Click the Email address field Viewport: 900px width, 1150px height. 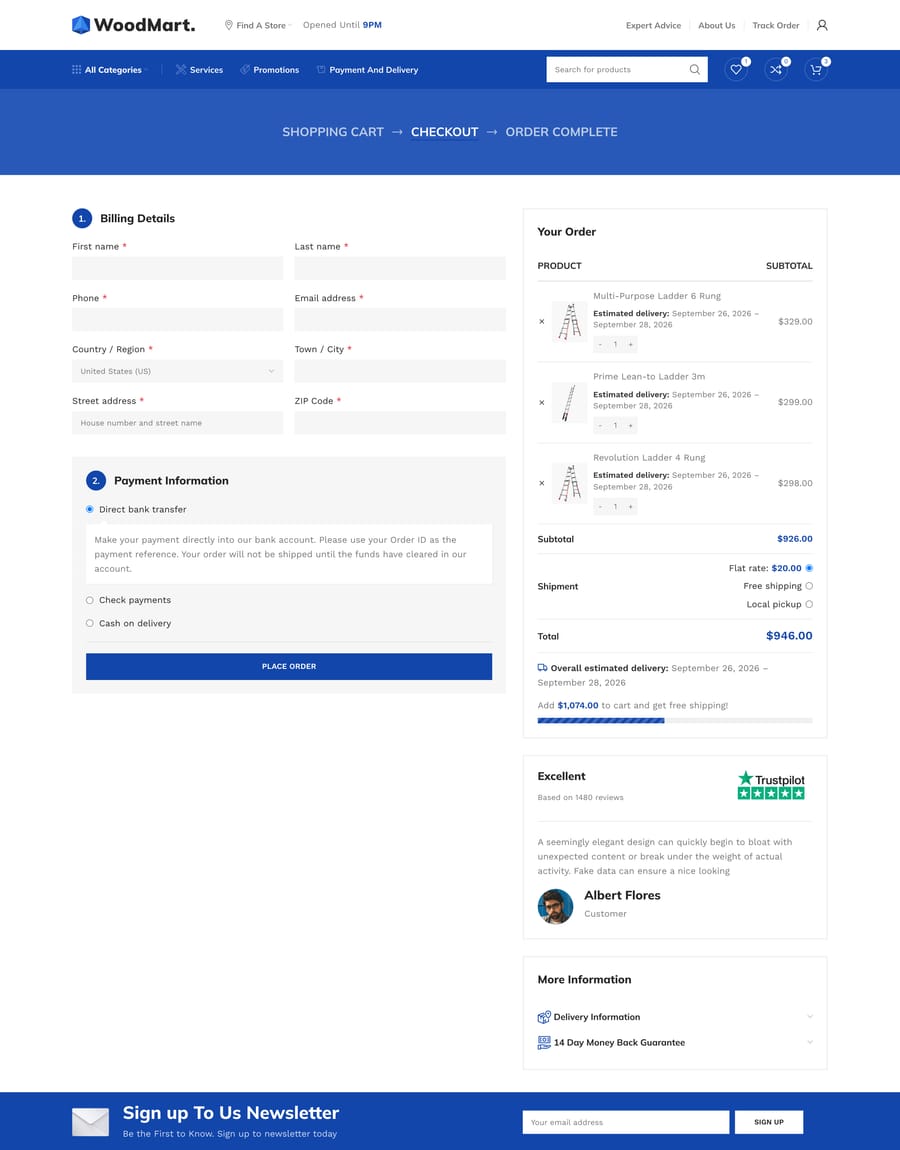point(400,320)
